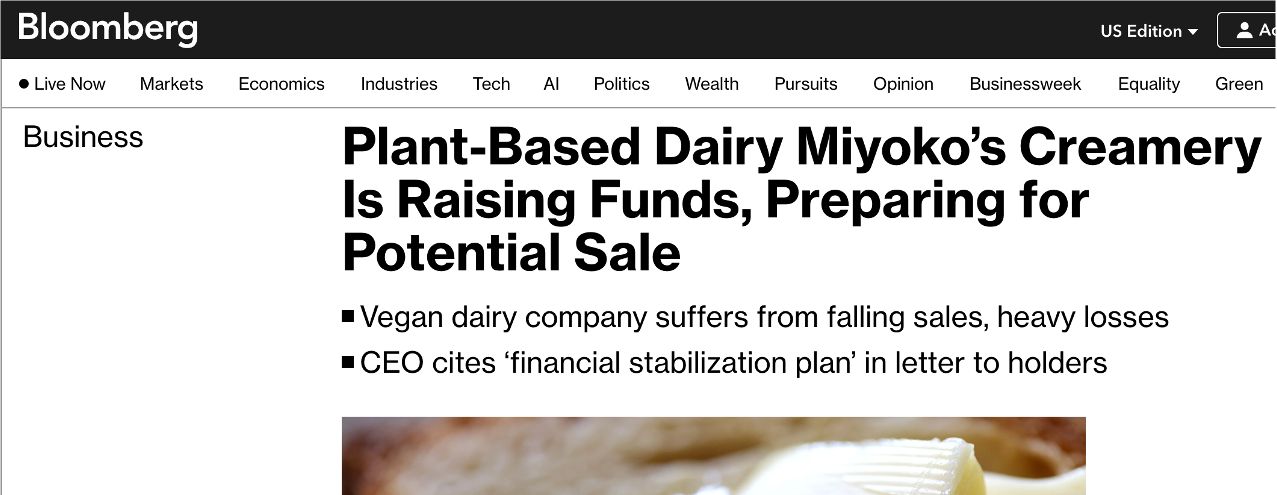Navigate to the AI section
This screenshot has width=1277, height=495.
(551, 84)
